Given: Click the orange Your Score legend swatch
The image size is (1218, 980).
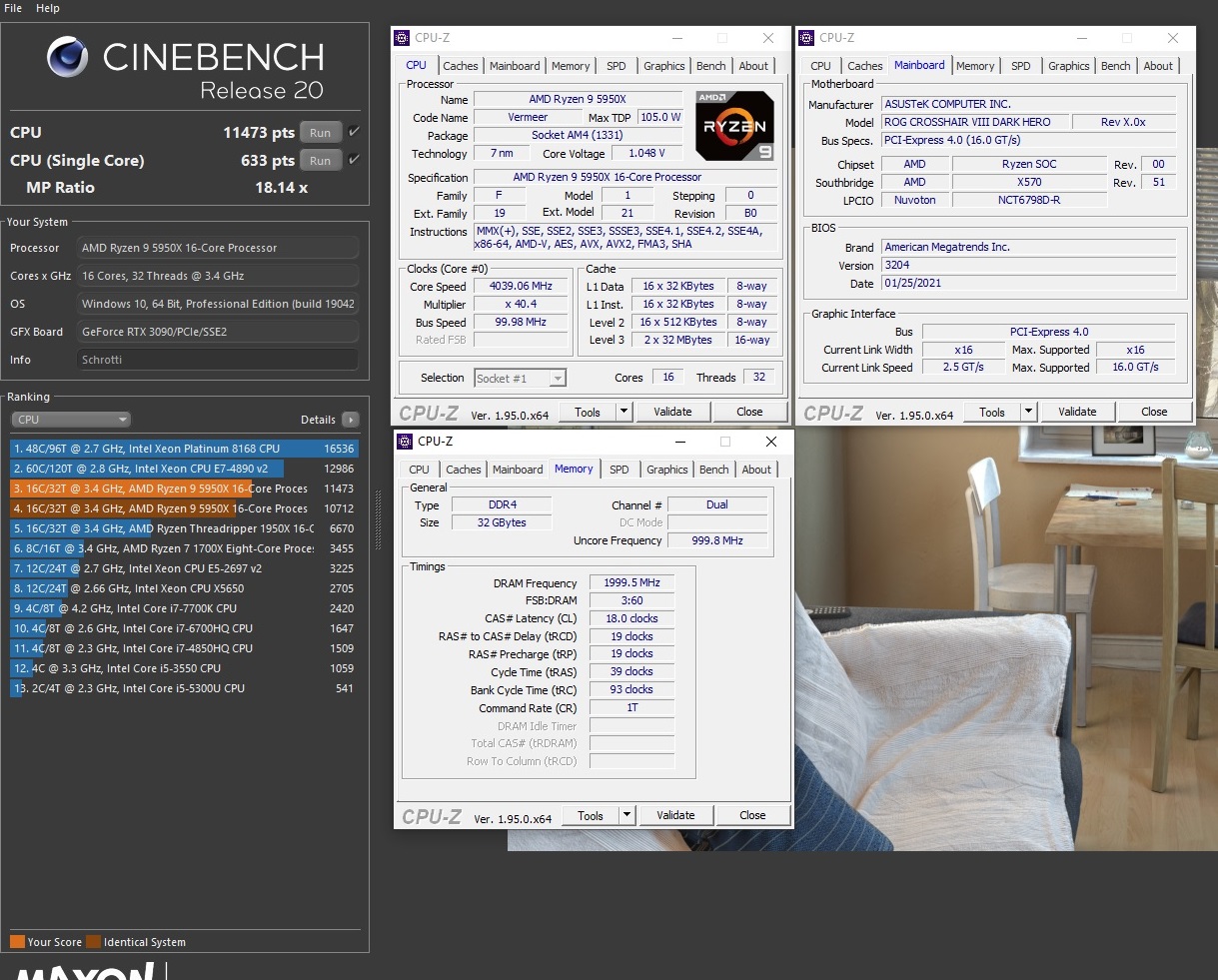Looking at the screenshot, I should coord(17,942).
